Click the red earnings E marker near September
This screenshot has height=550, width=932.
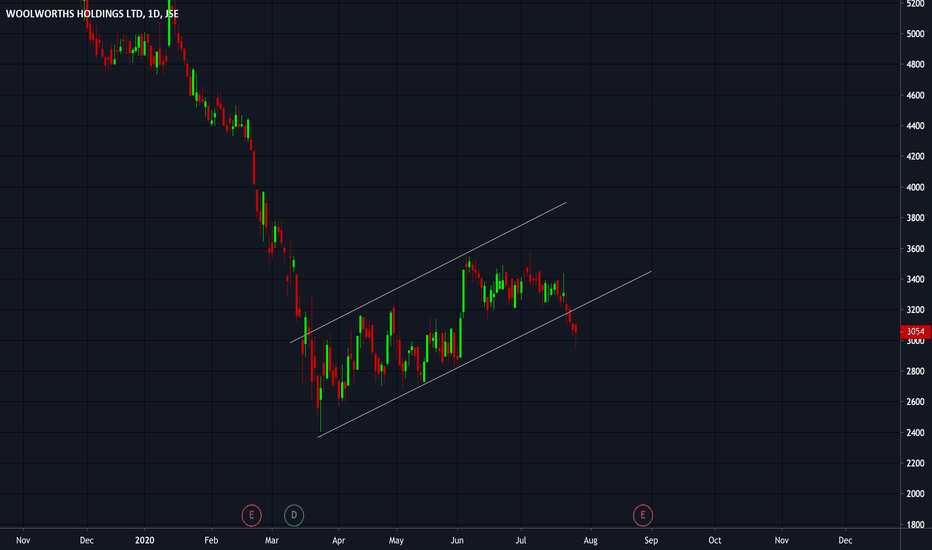[643, 515]
